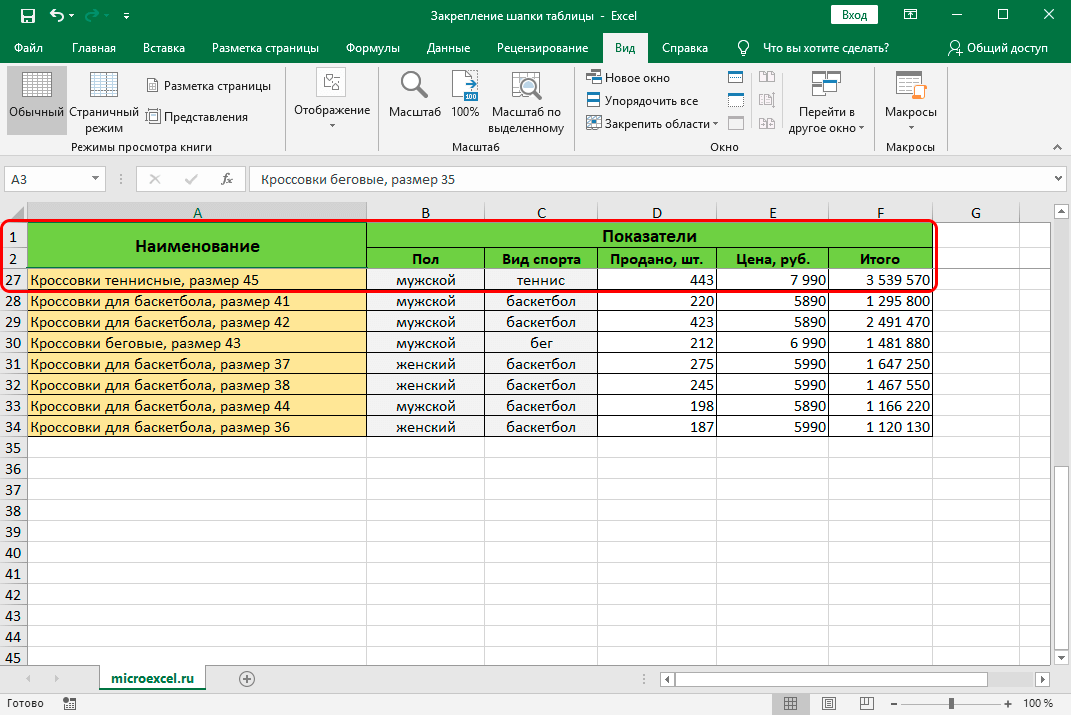Screen dimensions: 1071x715
Task: Select Страничный режим view
Action: 104,102
